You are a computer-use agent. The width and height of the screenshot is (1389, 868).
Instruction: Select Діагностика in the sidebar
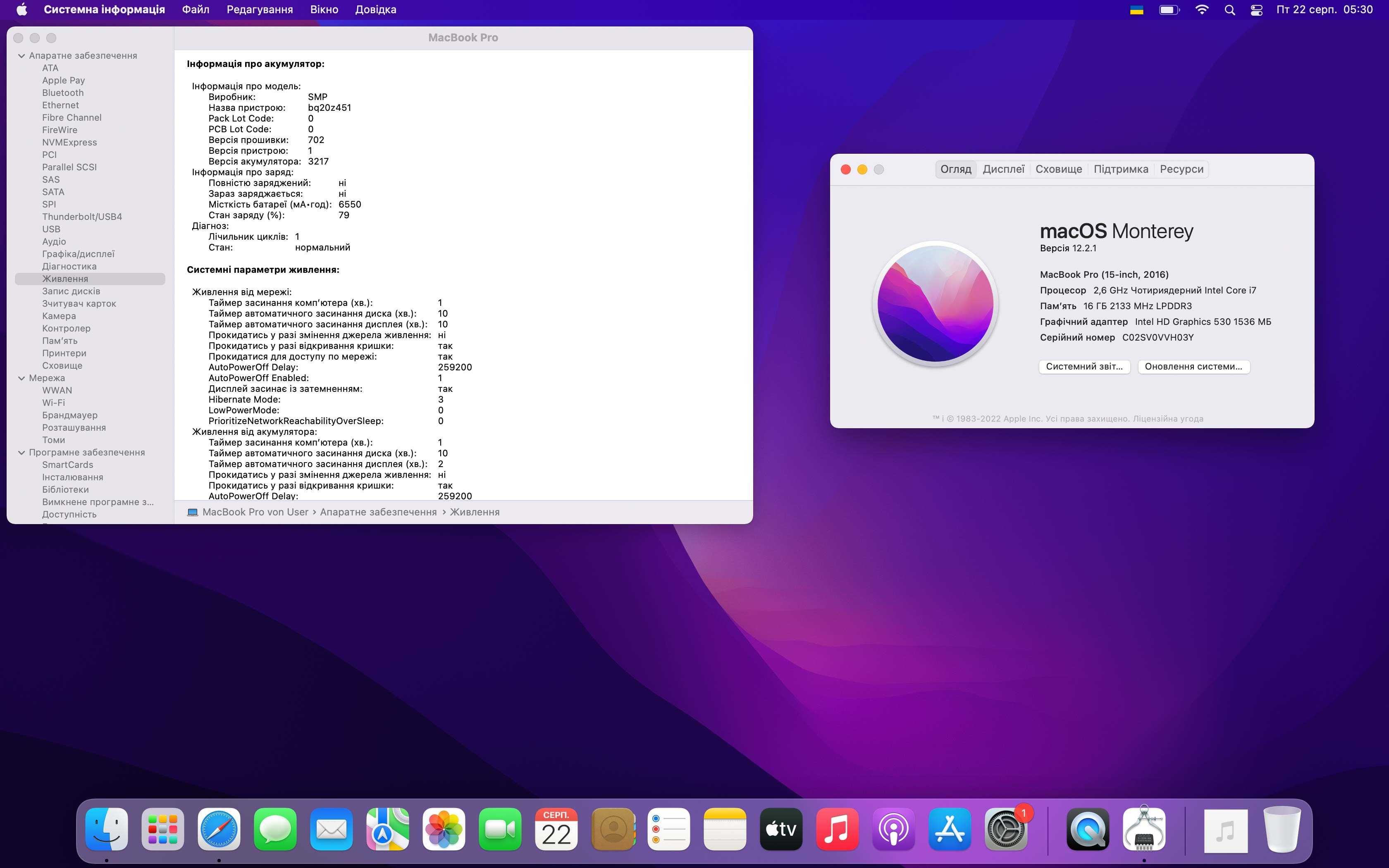click(x=69, y=266)
